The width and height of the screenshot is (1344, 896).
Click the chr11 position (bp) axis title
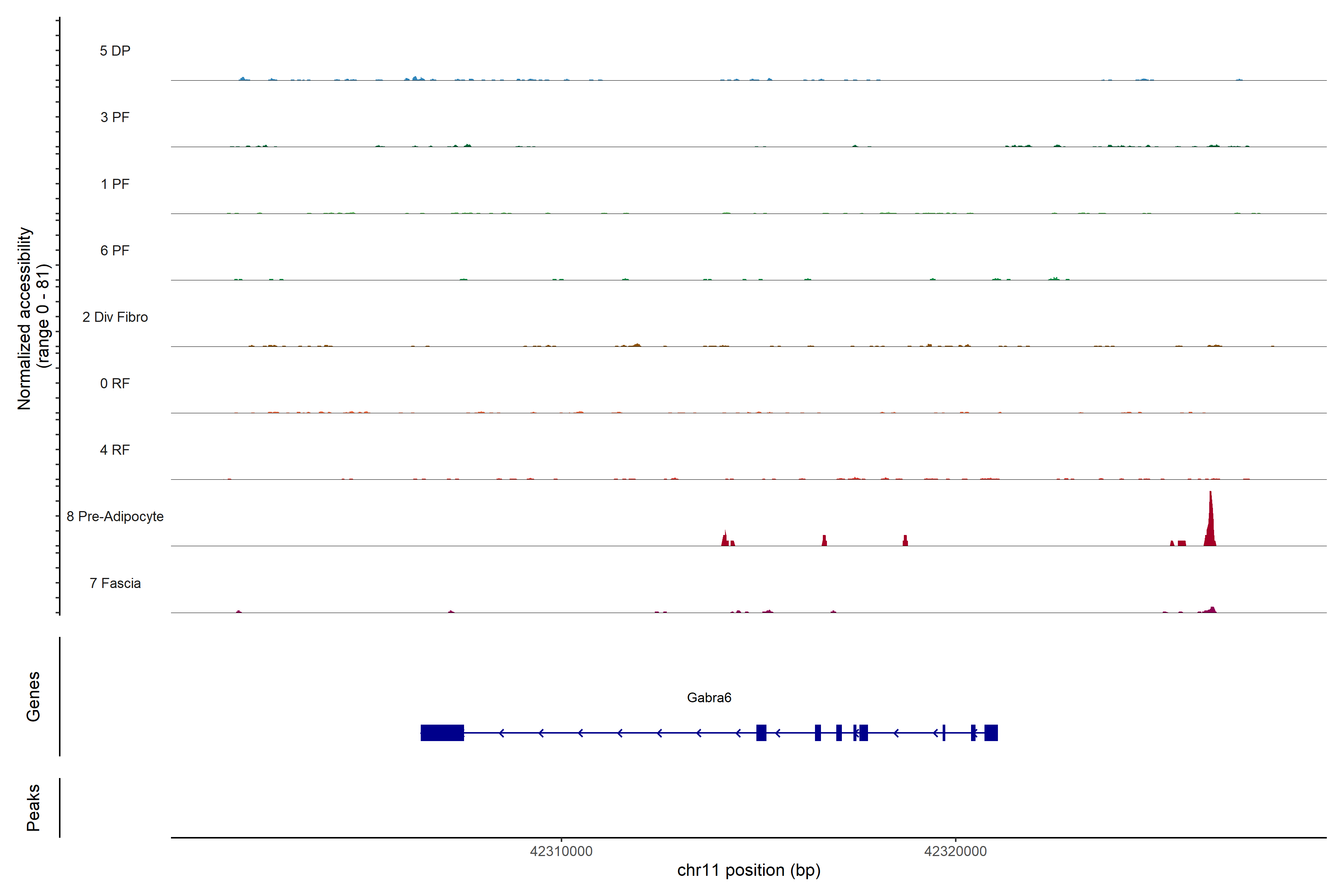749,870
